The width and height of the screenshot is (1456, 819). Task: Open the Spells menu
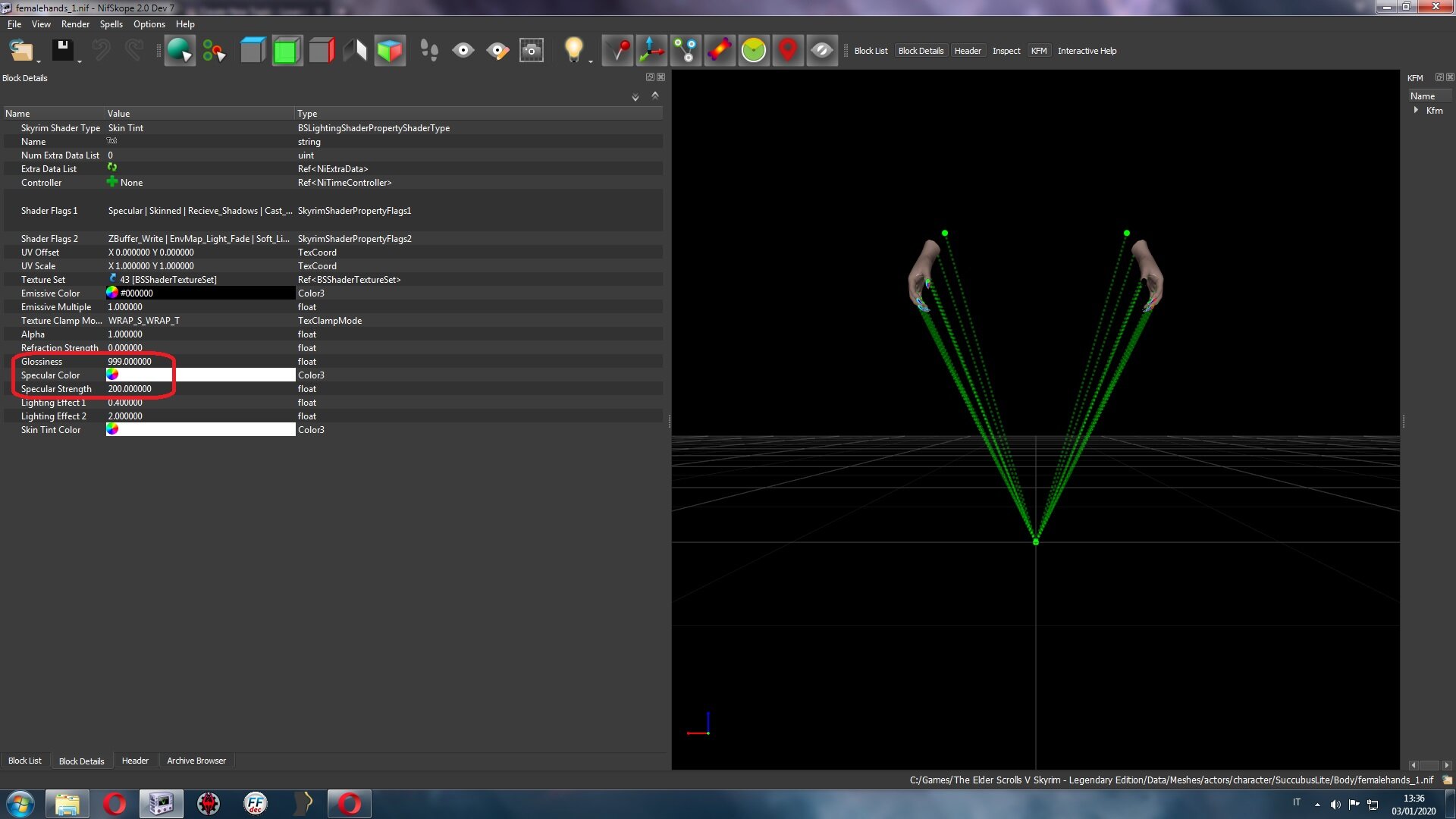coord(111,24)
